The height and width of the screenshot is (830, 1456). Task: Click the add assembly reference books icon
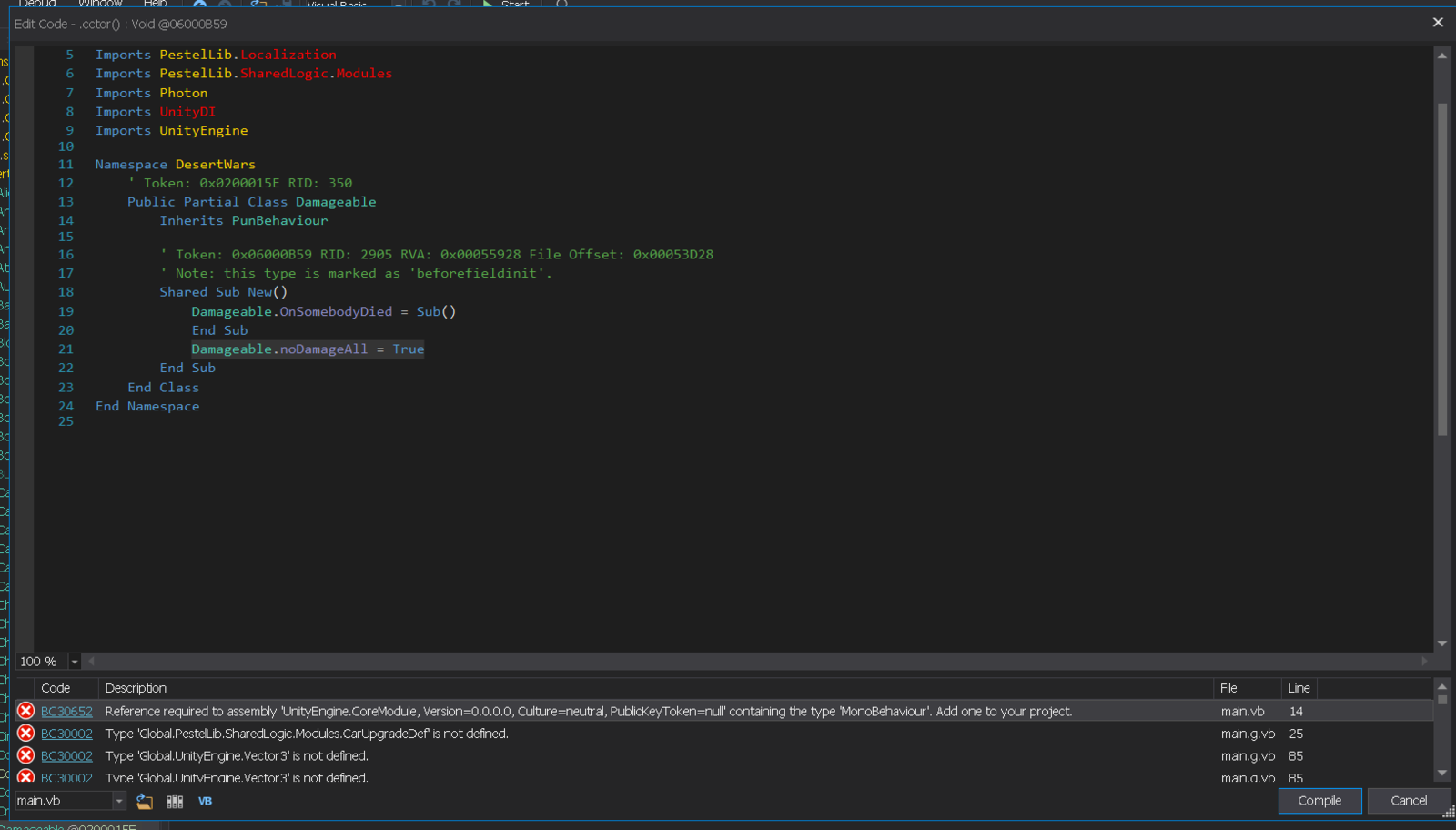click(x=175, y=801)
